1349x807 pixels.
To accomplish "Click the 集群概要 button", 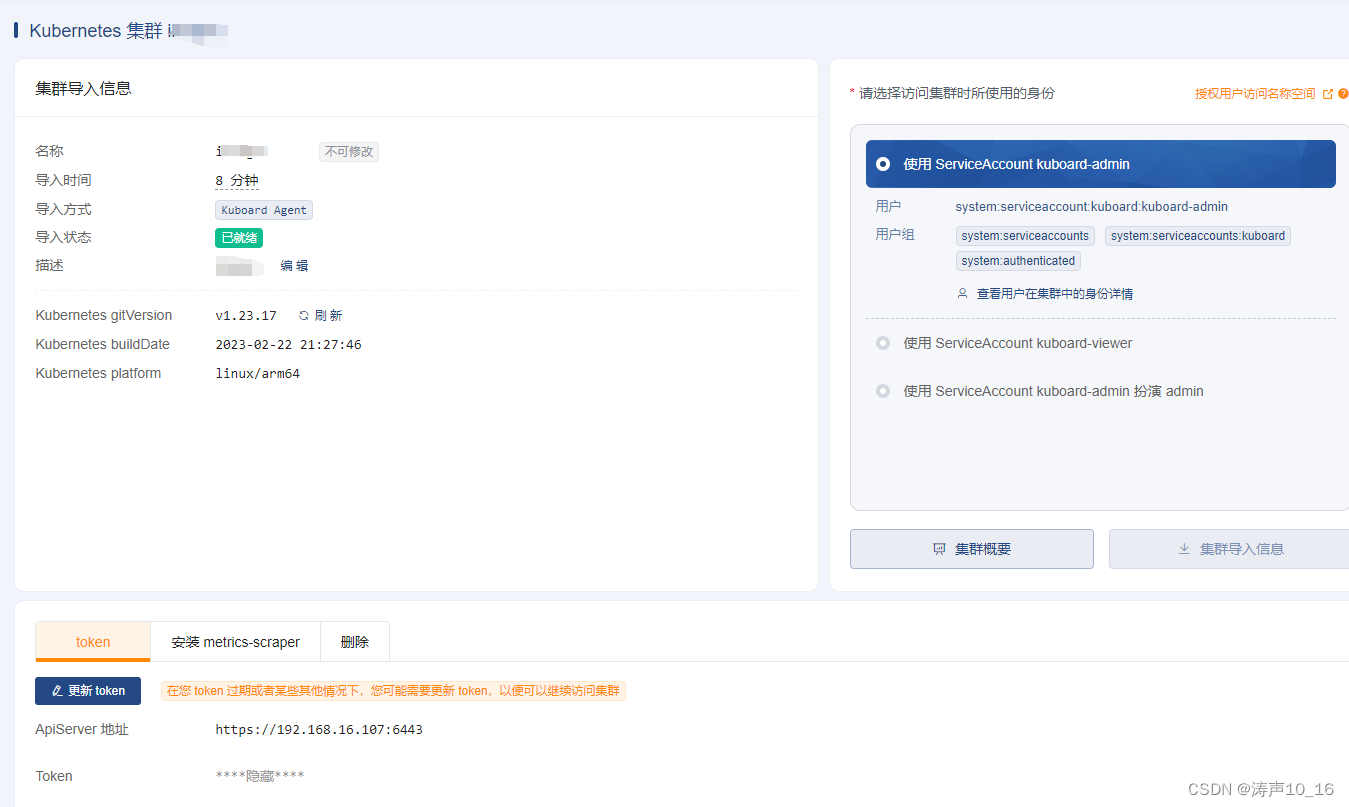I will pos(971,549).
